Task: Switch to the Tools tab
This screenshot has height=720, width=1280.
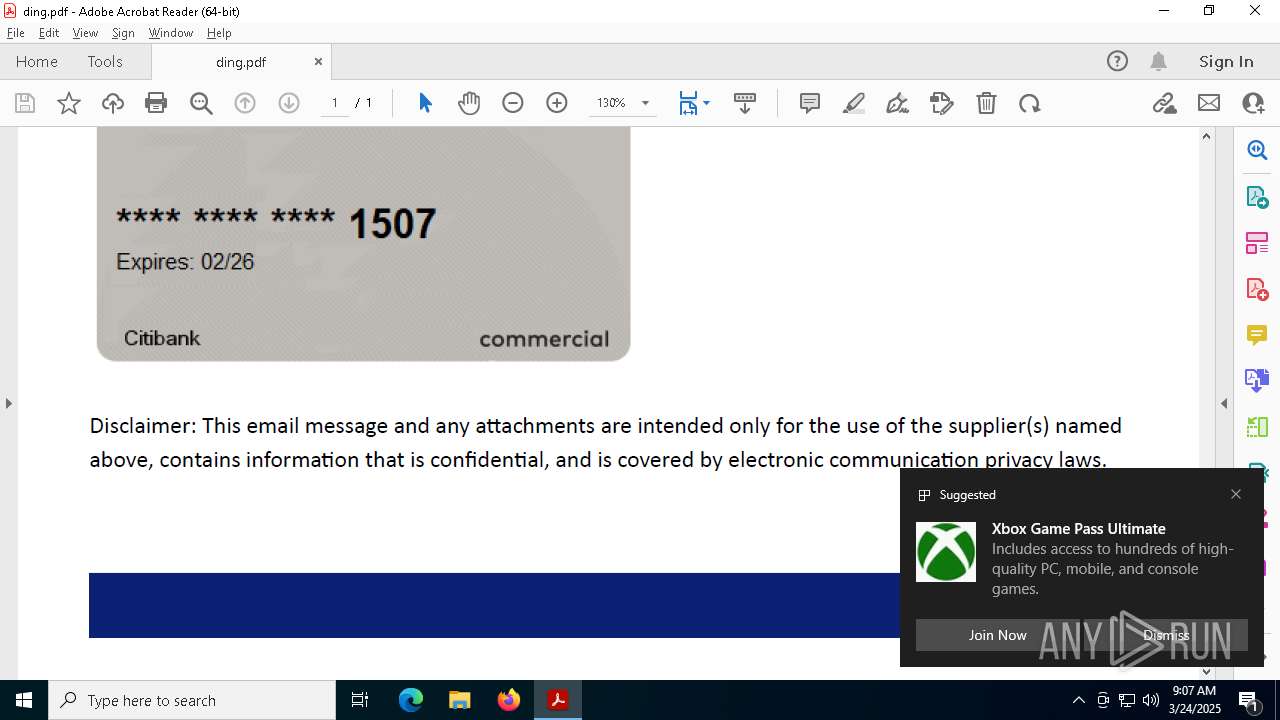Action: coord(105,61)
